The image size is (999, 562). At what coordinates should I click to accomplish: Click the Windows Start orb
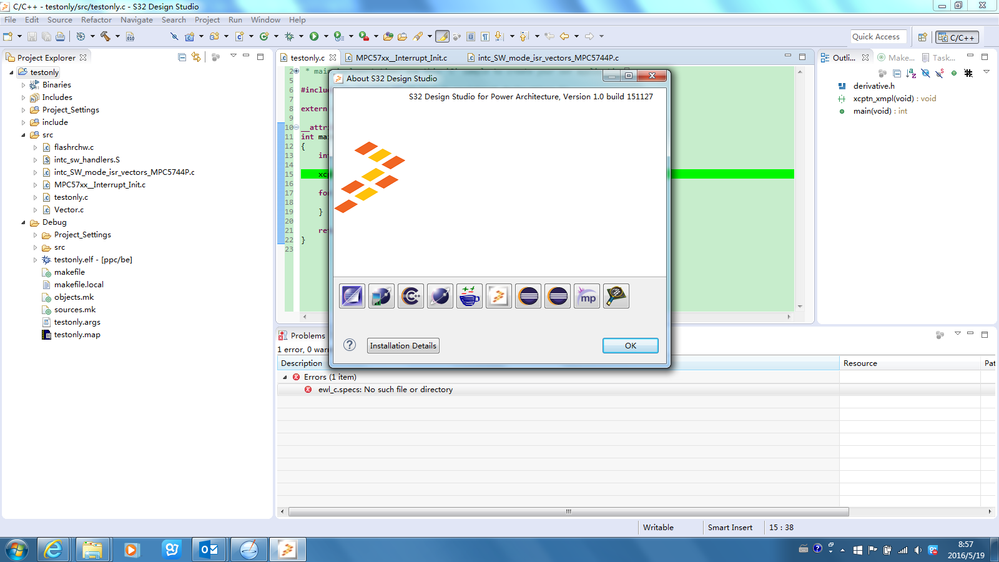17,549
